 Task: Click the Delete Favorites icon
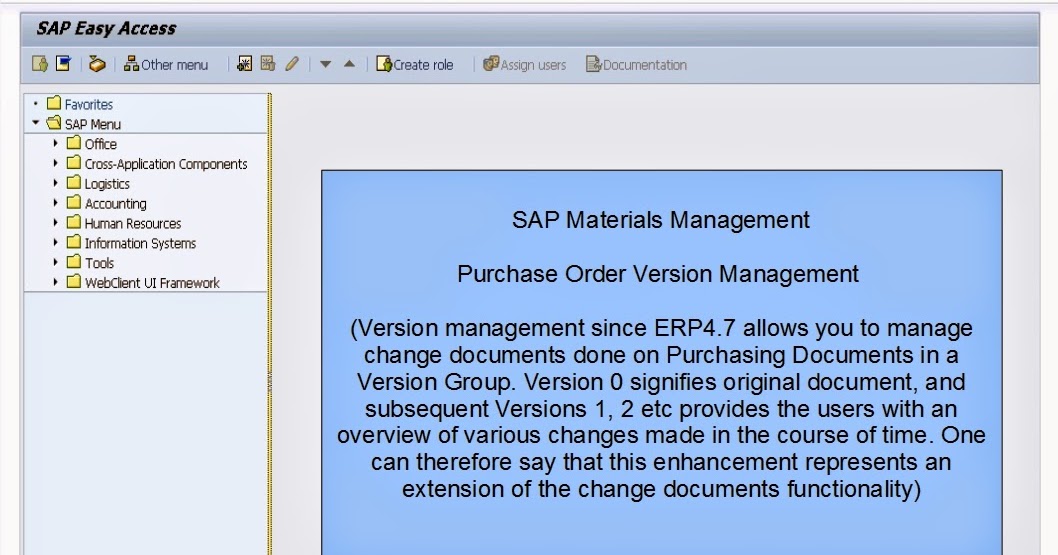pos(268,64)
